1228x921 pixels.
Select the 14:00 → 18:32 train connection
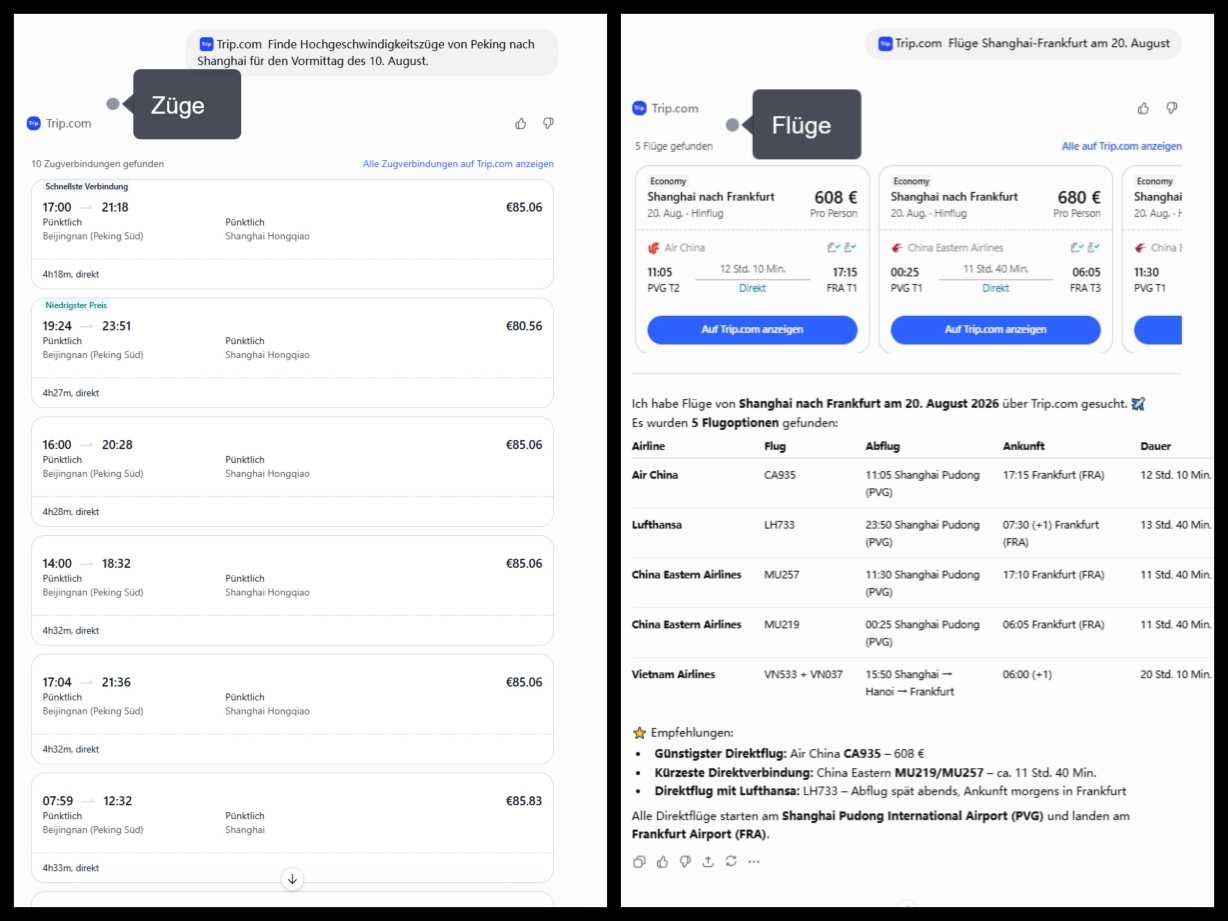(x=292, y=591)
